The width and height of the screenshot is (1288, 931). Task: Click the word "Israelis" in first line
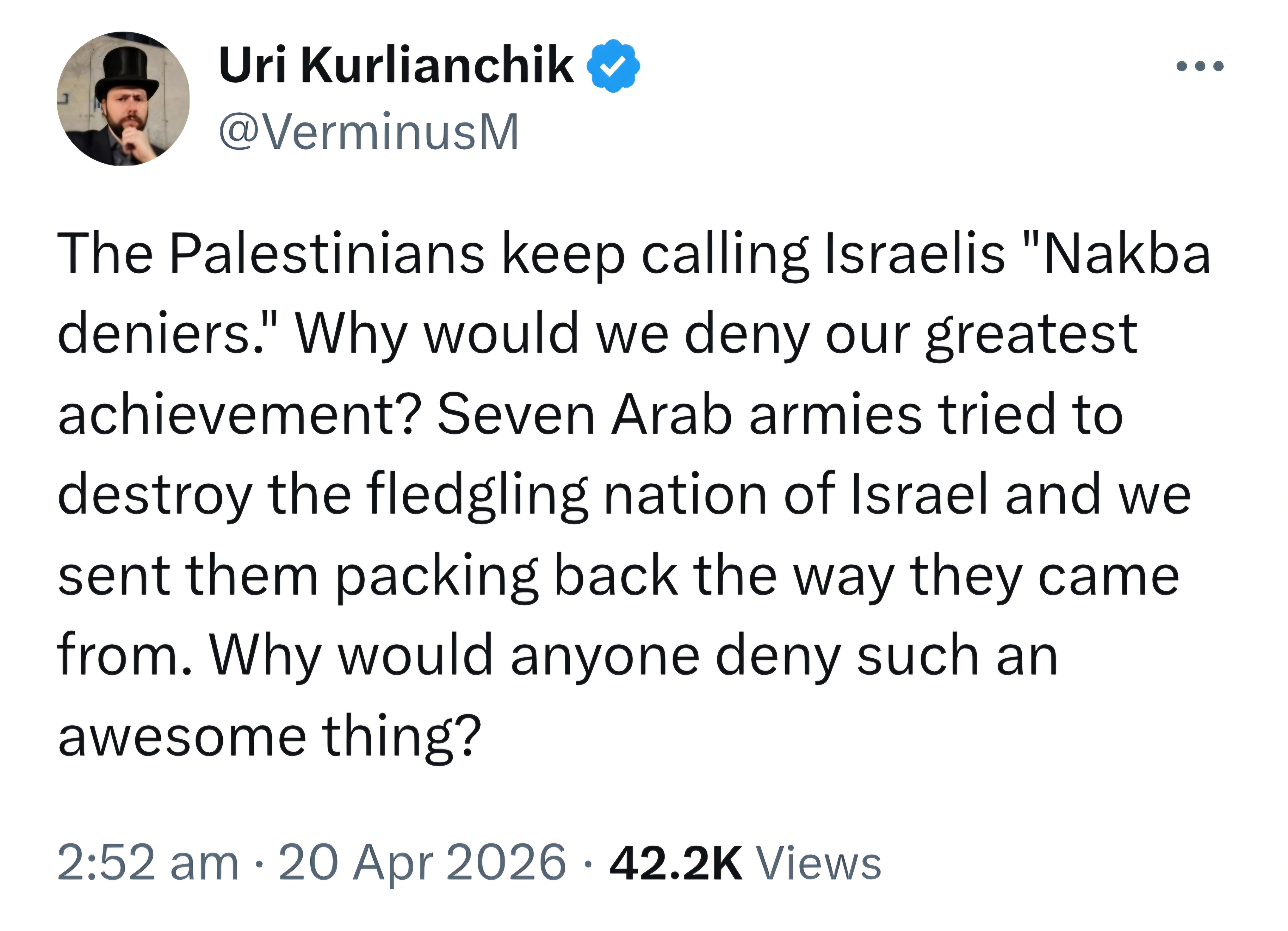pyautogui.click(x=915, y=253)
